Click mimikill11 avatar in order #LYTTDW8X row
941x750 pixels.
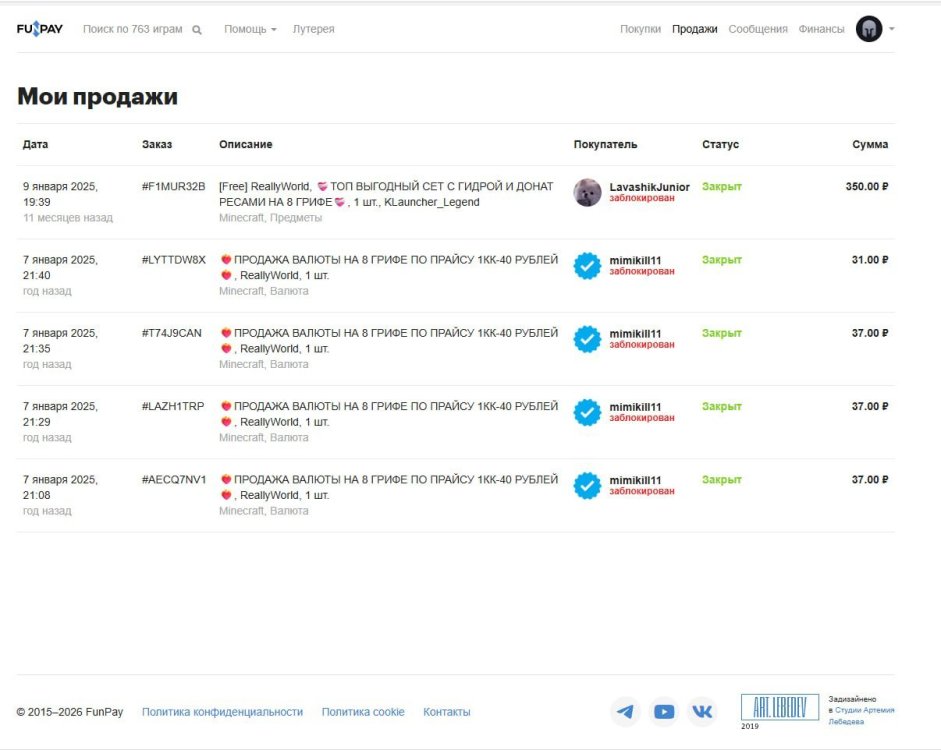click(x=588, y=266)
